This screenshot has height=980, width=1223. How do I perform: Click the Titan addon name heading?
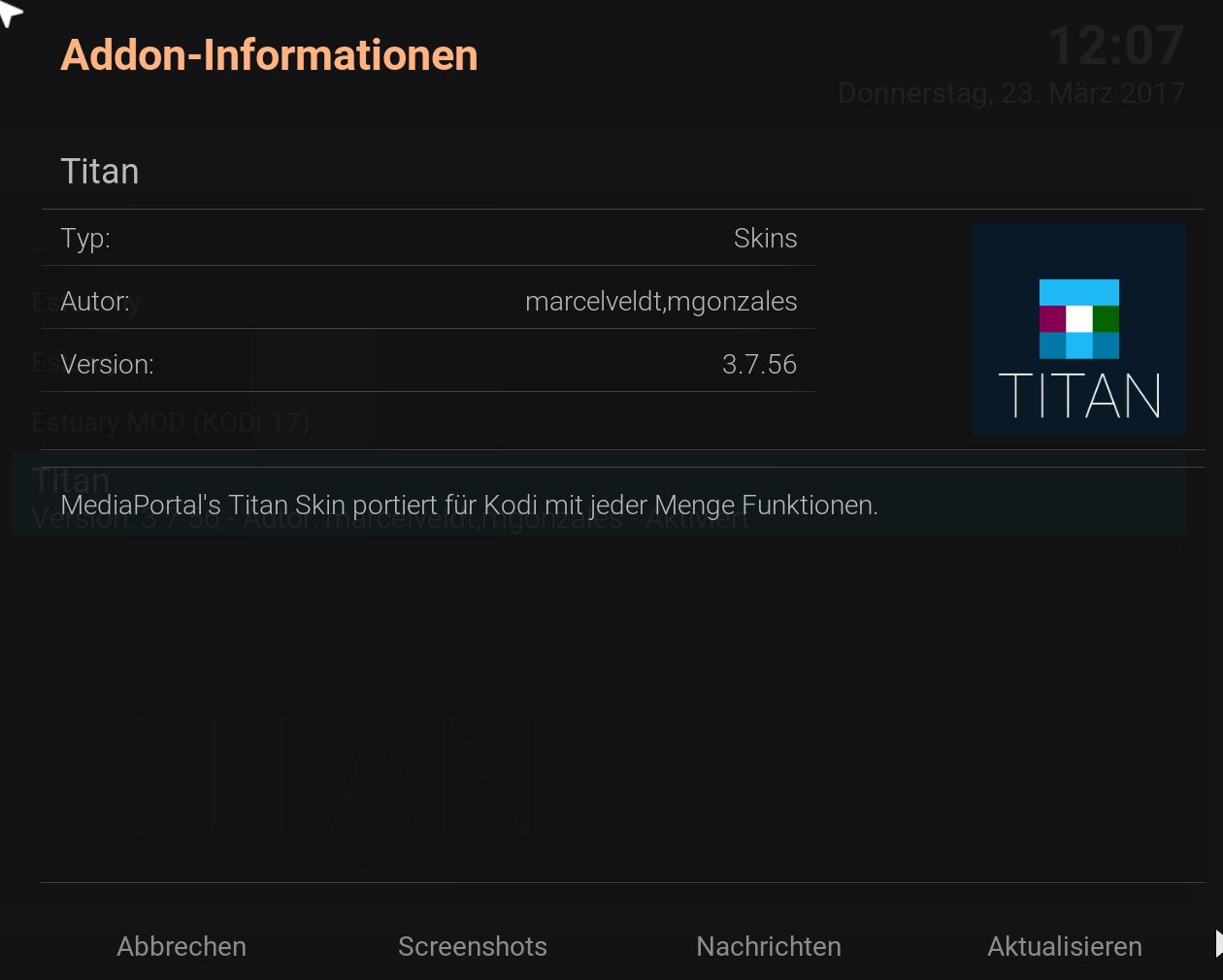pos(100,172)
